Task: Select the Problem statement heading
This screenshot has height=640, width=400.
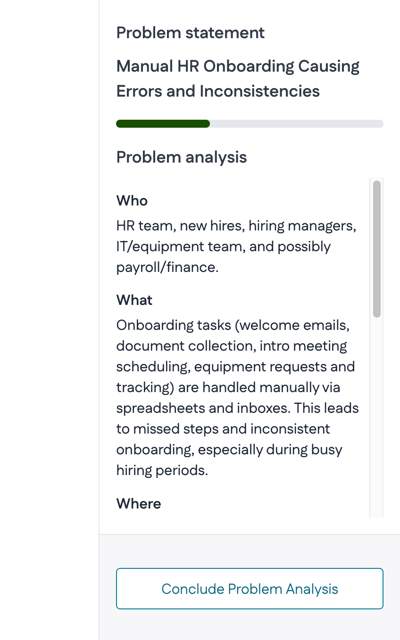Action: pyautogui.click(x=191, y=33)
